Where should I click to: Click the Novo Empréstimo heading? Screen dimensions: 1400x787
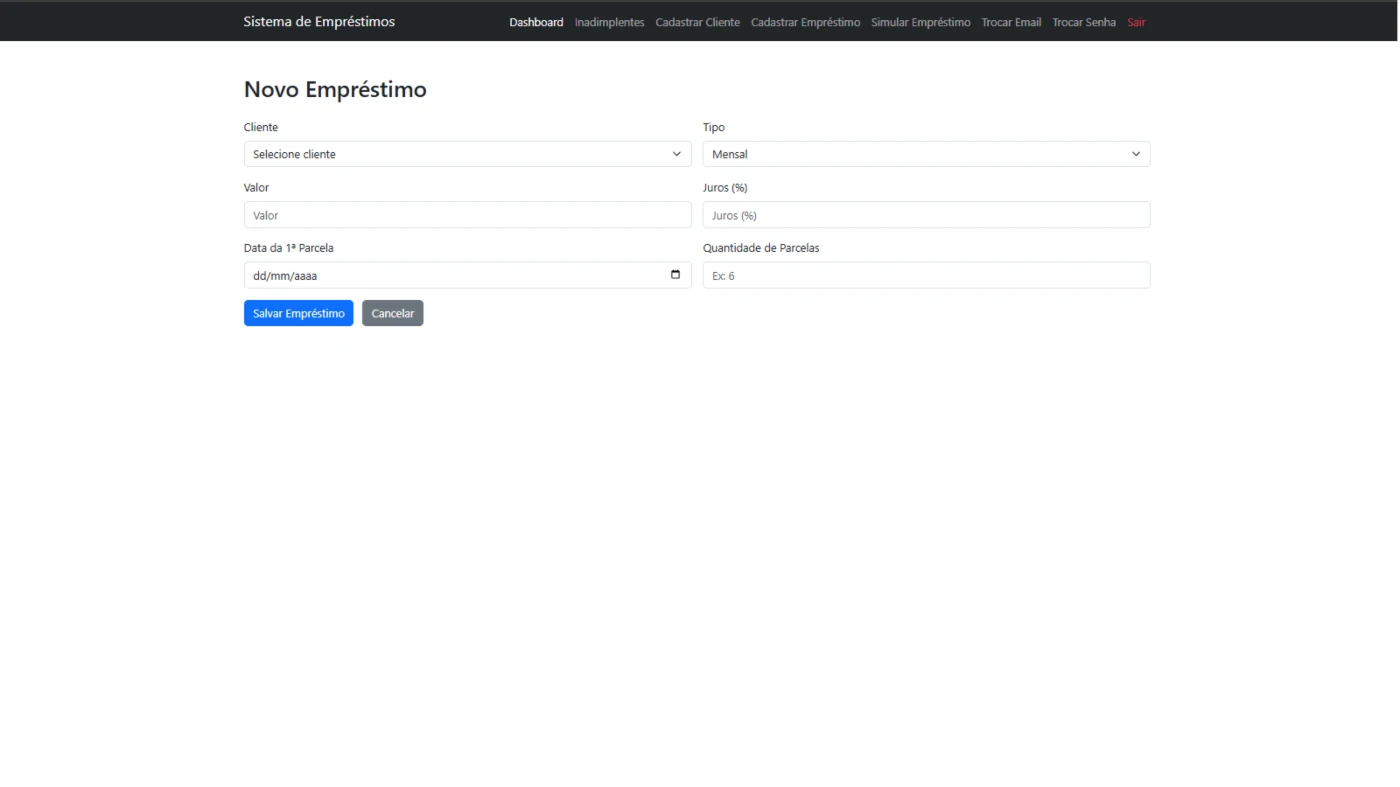click(x=335, y=89)
